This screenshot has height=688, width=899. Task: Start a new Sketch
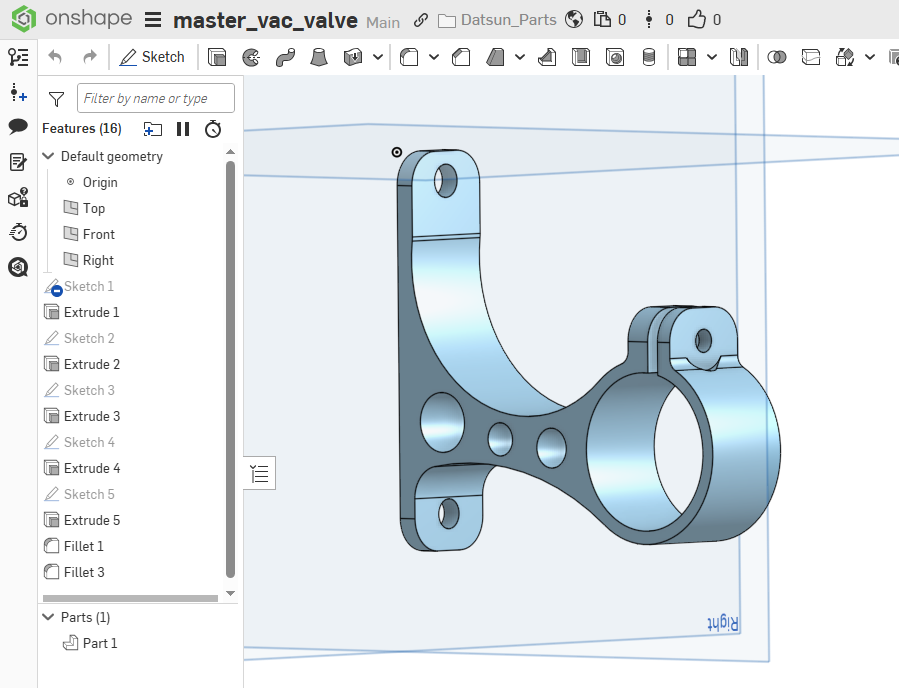coord(152,57)
